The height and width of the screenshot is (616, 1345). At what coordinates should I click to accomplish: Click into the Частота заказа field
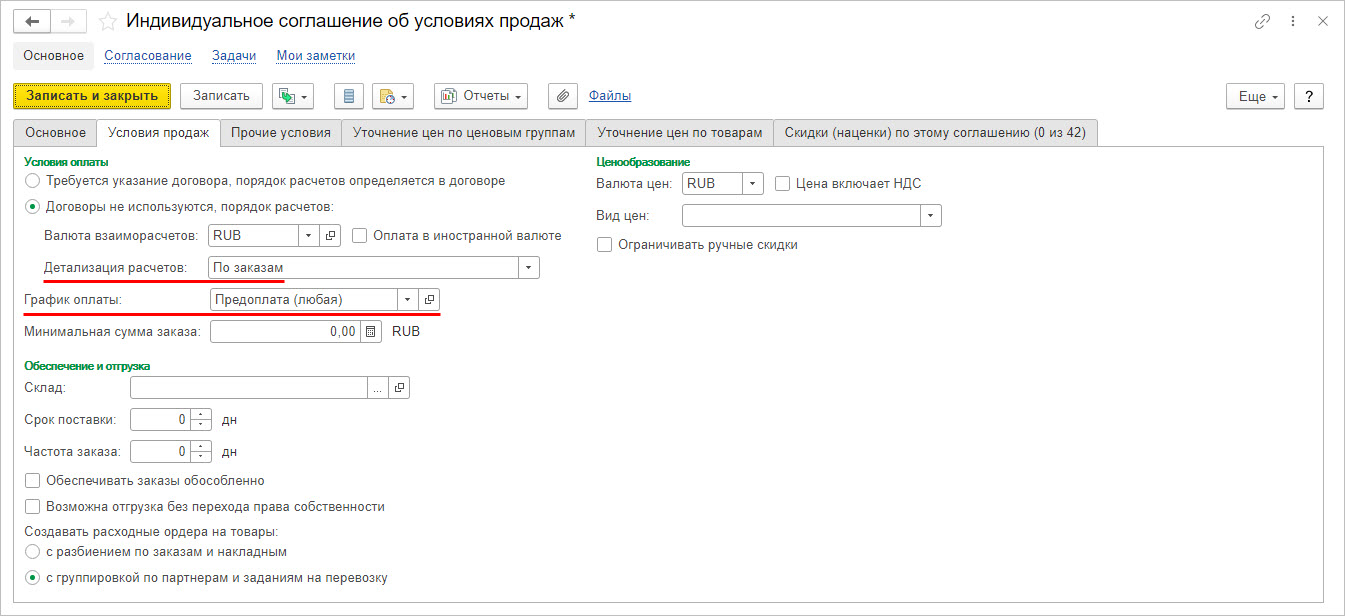(161, 452)
